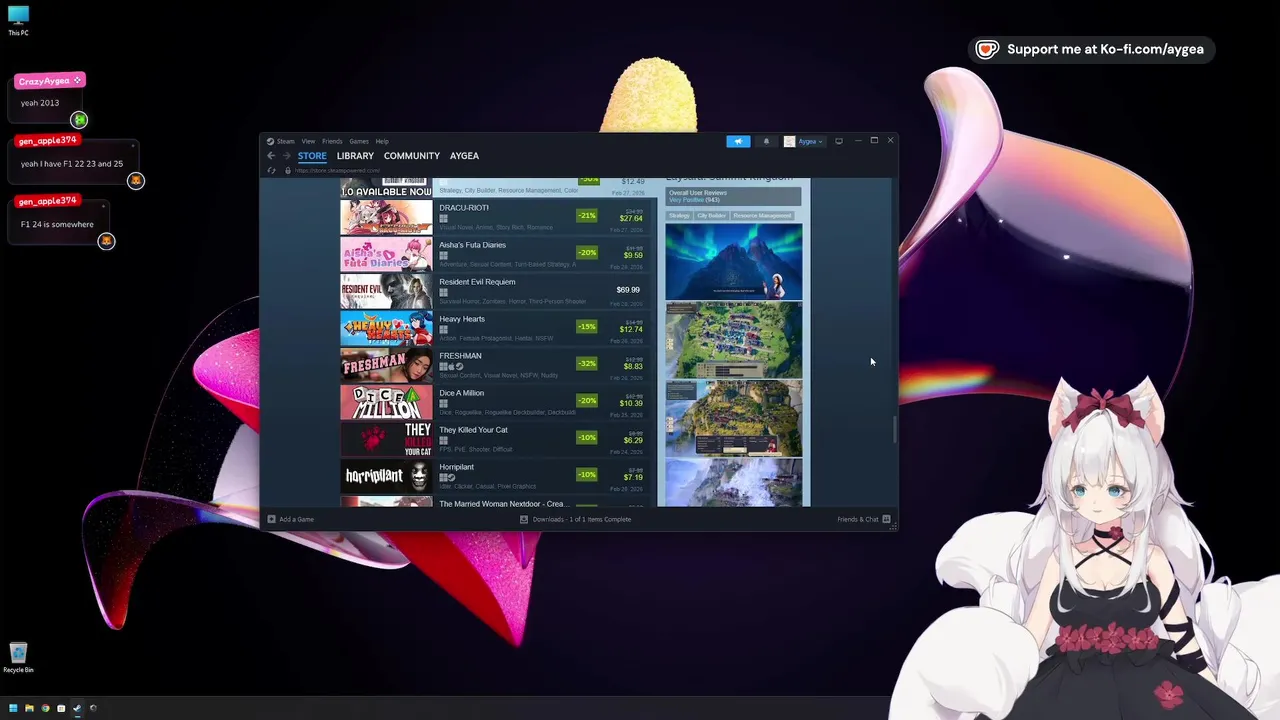Screen dimensions: 1280x720
Task: Click the Strategy tag in preview panel
Action: tap(679, 215)
